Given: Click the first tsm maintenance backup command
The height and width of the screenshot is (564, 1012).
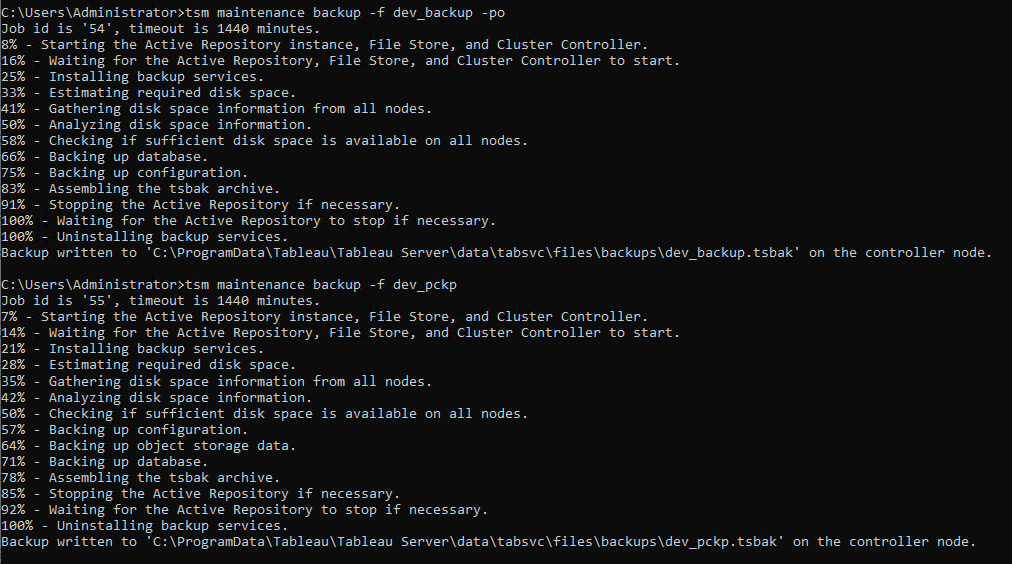Looking at the screenshot, I should [x=345, y=13].
